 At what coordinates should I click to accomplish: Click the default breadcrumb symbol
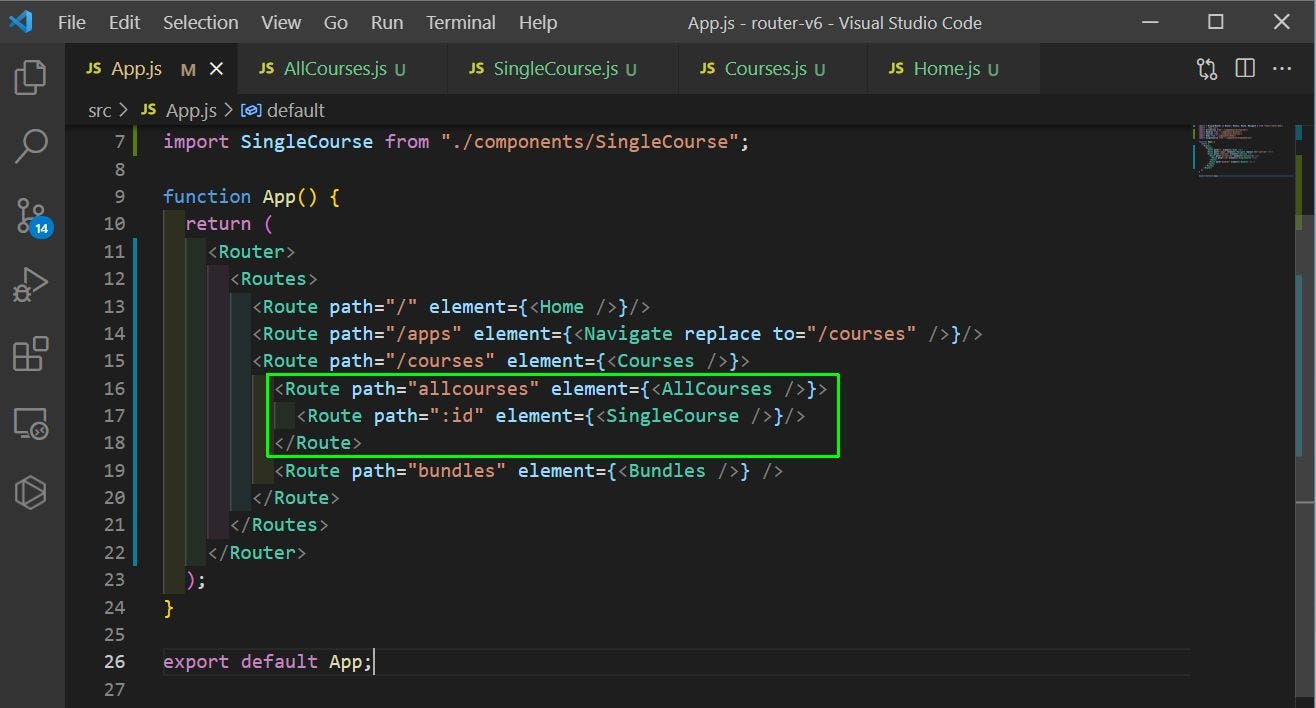284,110
